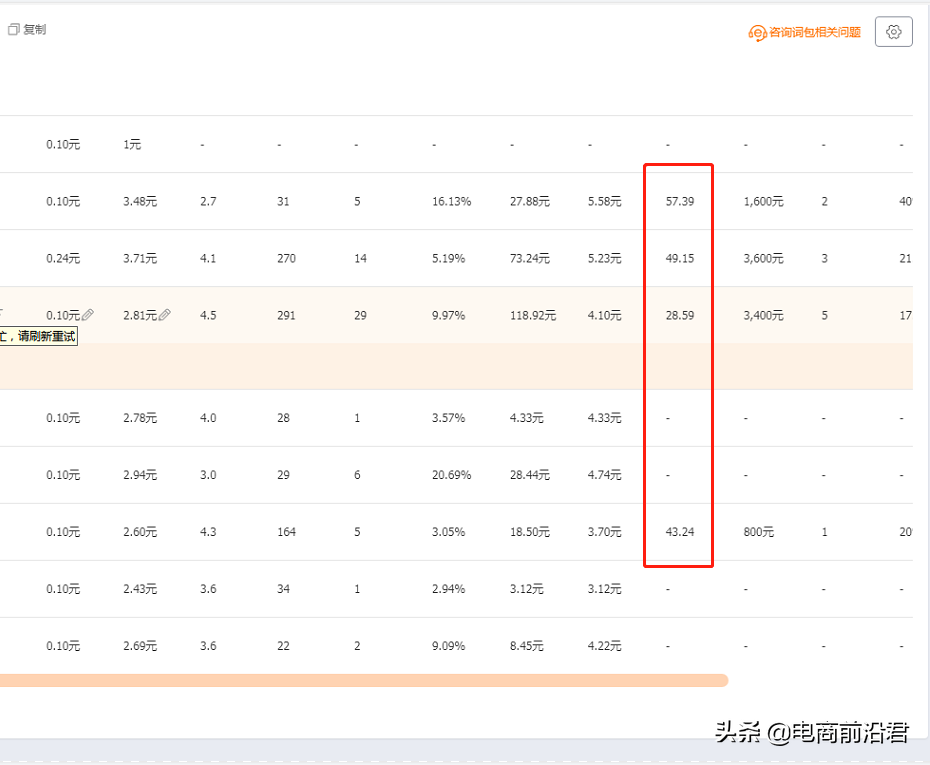
Task: Click the 8.45元 cost cell
Action: coord(527,646)
